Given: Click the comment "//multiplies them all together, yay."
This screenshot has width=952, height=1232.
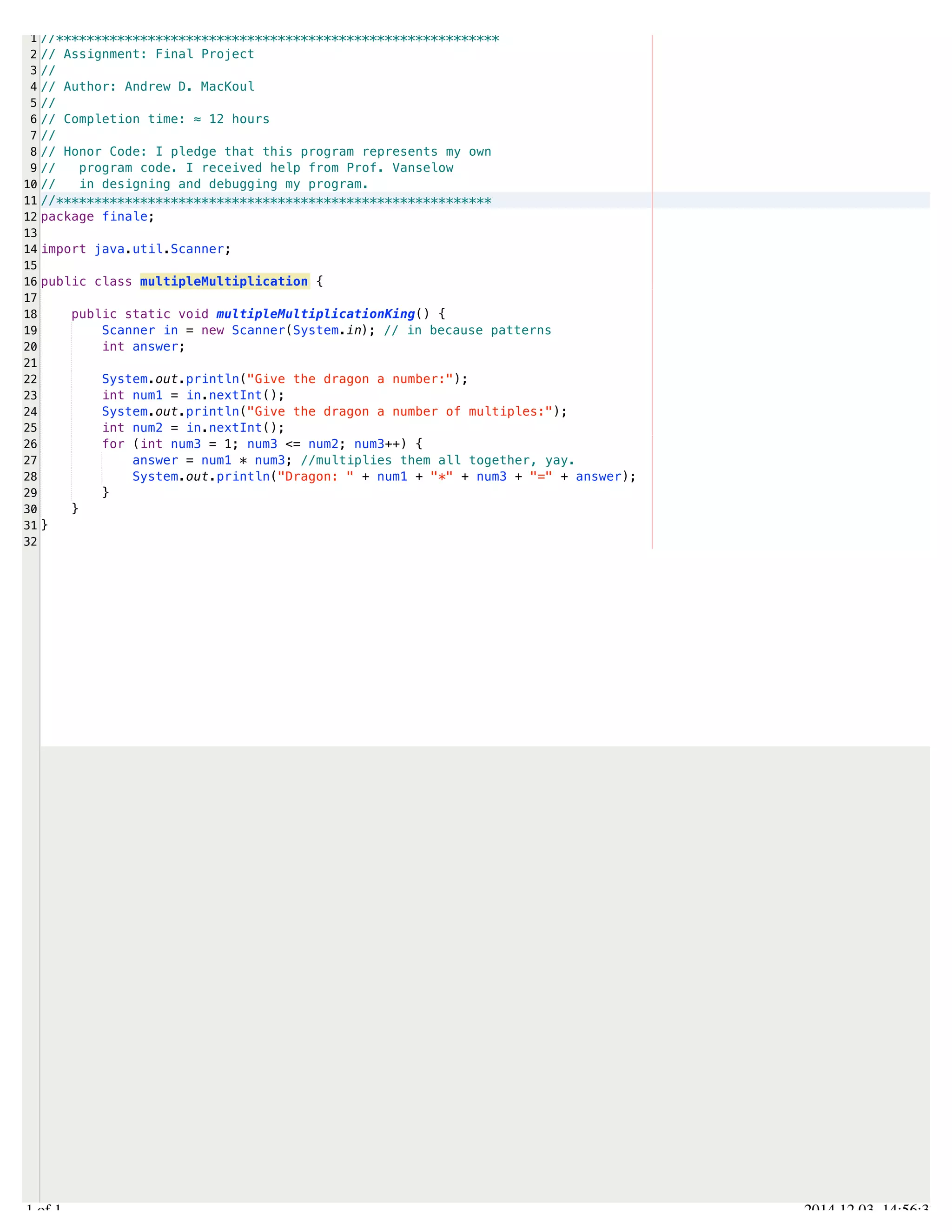Looking at the screenshot, I should click(x=437, y=460).
